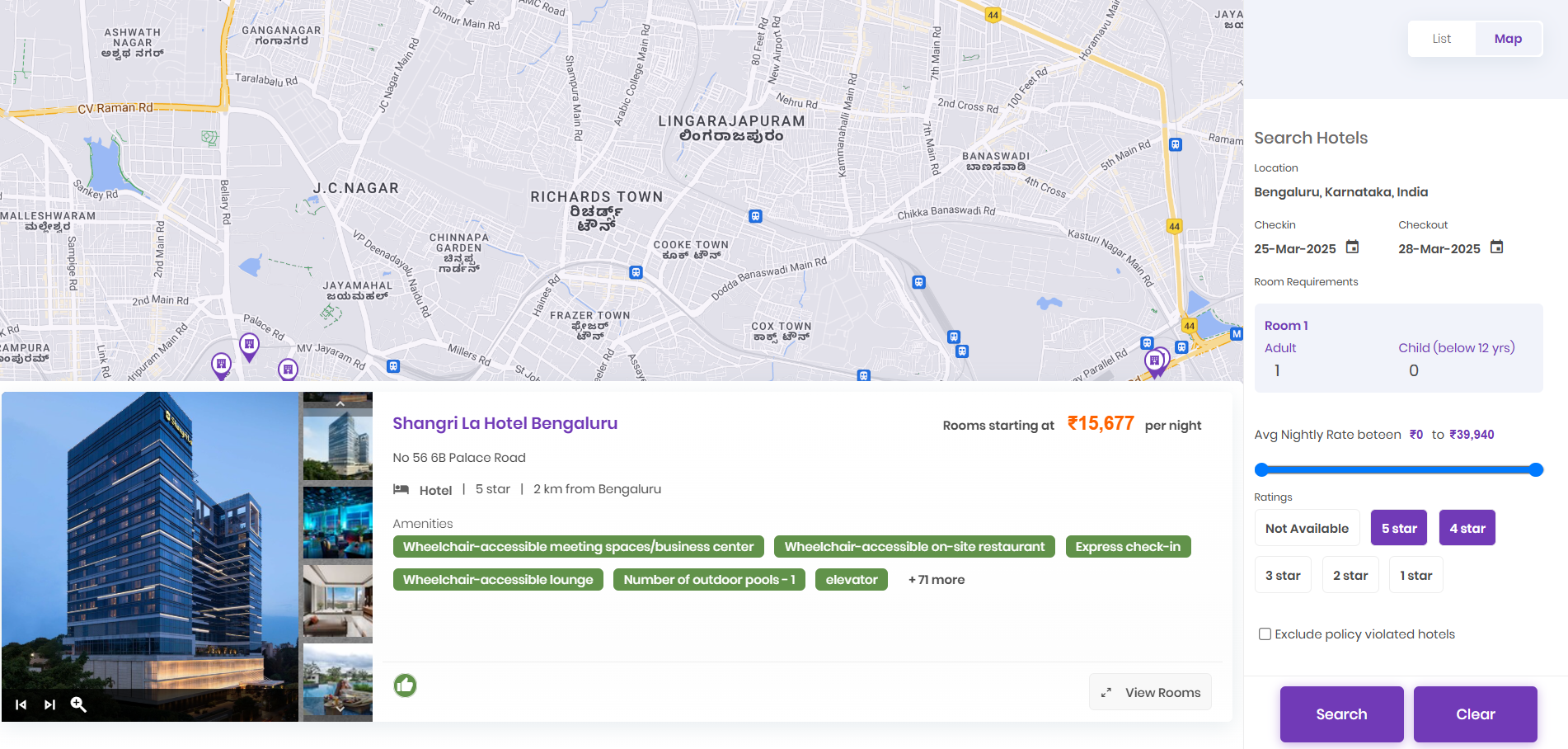This screenshot has width=1568, height=749.
Task: Click Number of outdoor pools amenity tag
Action: [x=709, y=580]
